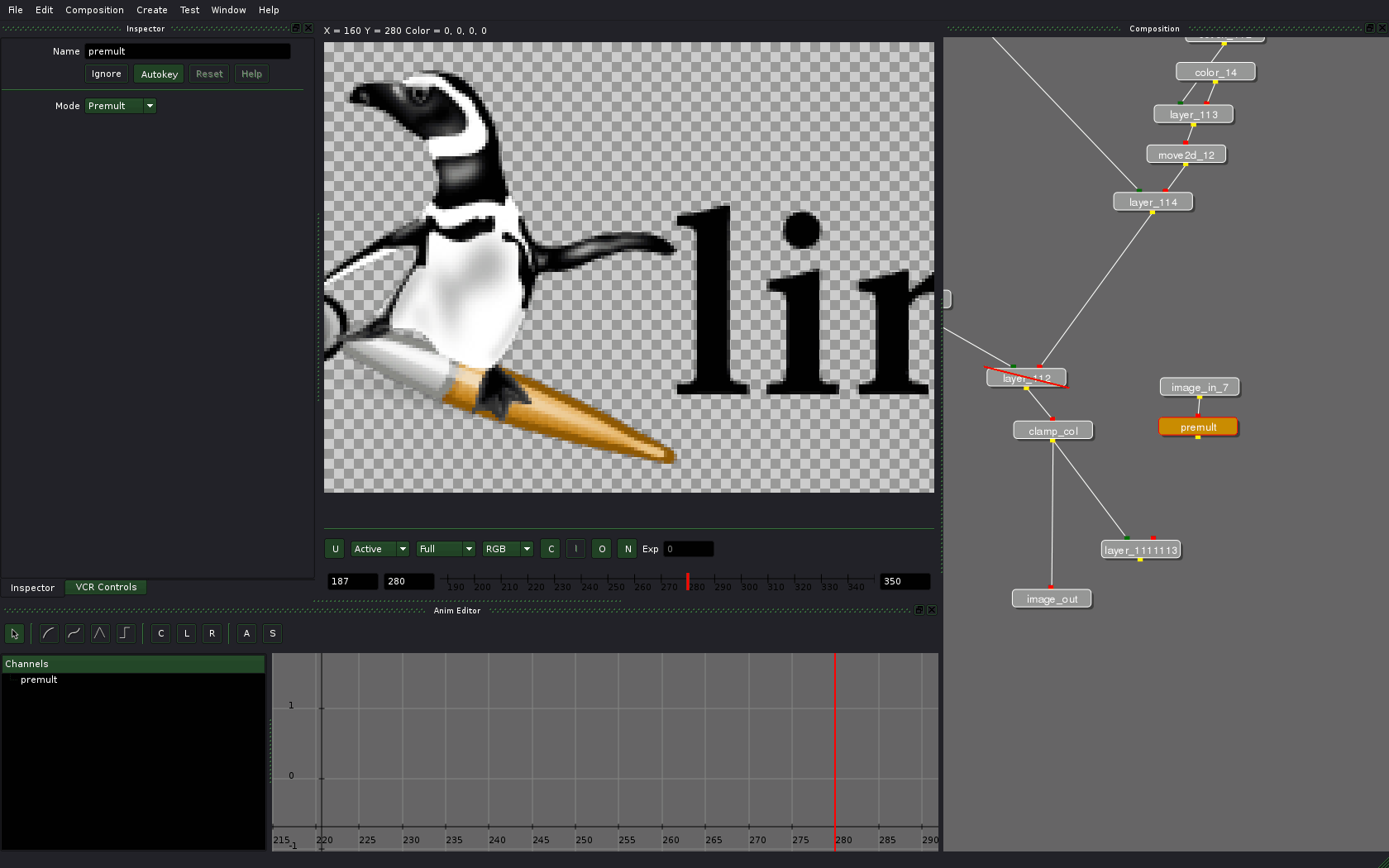Select the image_out node
The image size is (1389, 868).
point(1052,599)
